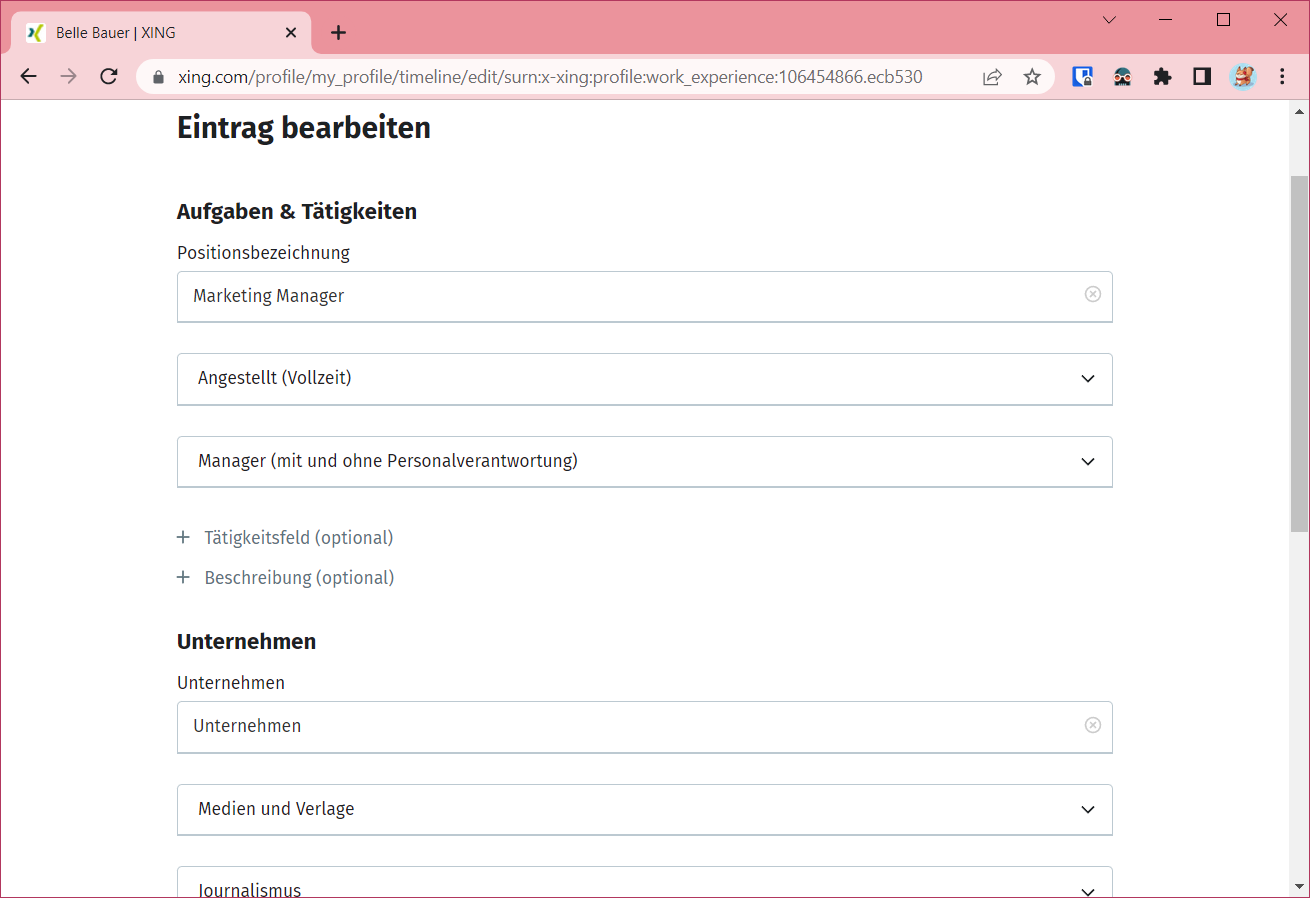Open the Extensions puzzle piece menu
This screenshot has height=898, width=1310.
[x=1162, y=77]
